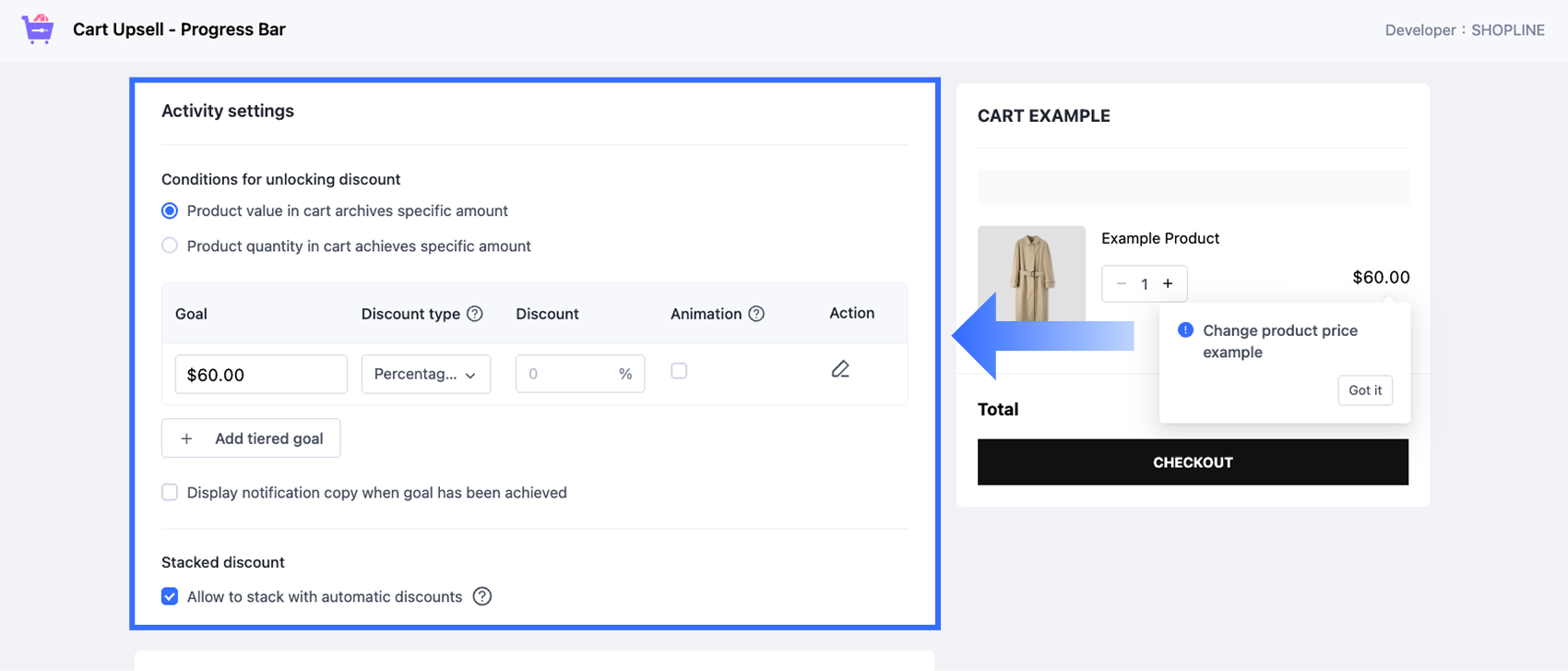Click the stacked discount help icon
This screenshot has height=671, width=1568.
coord(481,596)
